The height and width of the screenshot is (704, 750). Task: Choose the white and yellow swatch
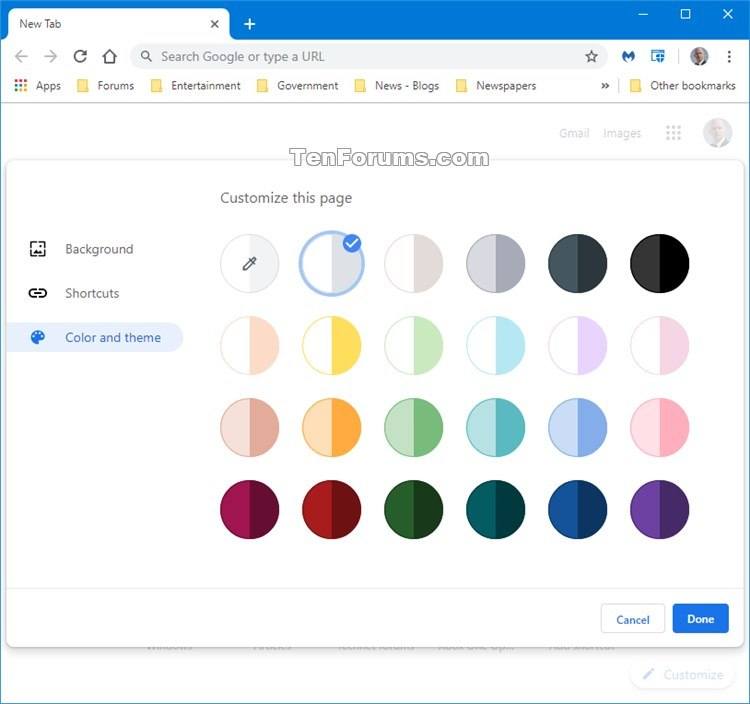pyautogui.click(x=331, y=345)
